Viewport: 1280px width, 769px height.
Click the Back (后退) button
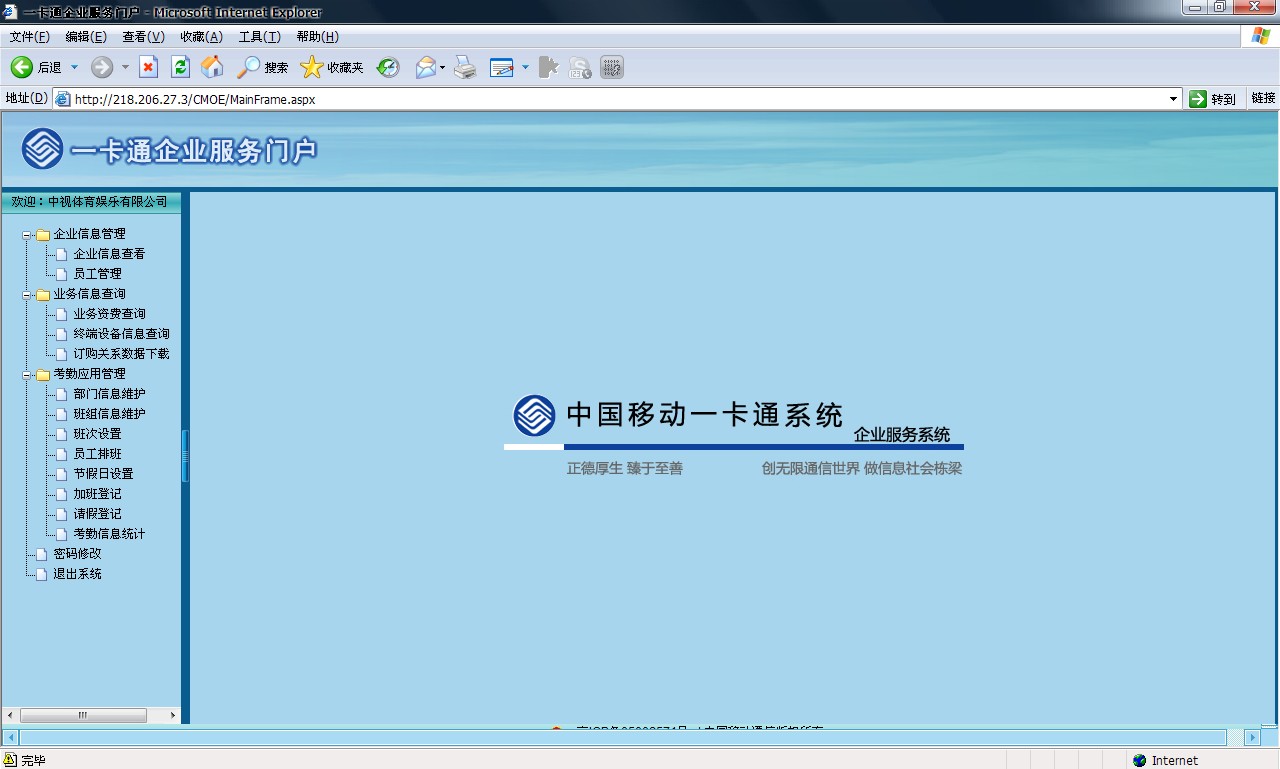click(x=35, y=67)
